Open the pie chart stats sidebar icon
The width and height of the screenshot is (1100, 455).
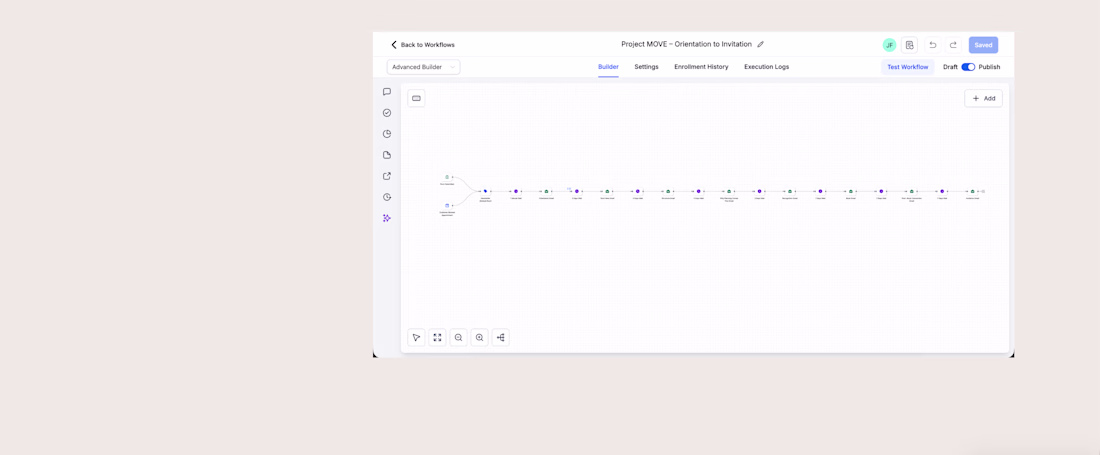click(x=387, y=134)
